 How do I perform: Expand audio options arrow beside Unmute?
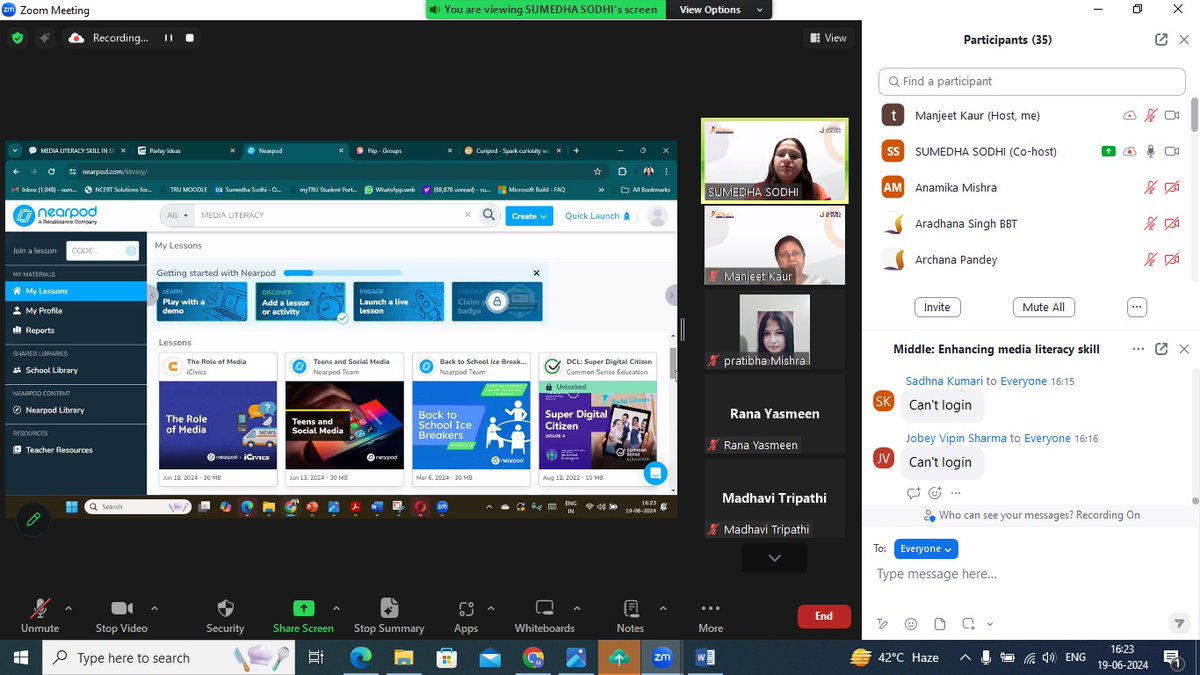click(x=68, y=607)
